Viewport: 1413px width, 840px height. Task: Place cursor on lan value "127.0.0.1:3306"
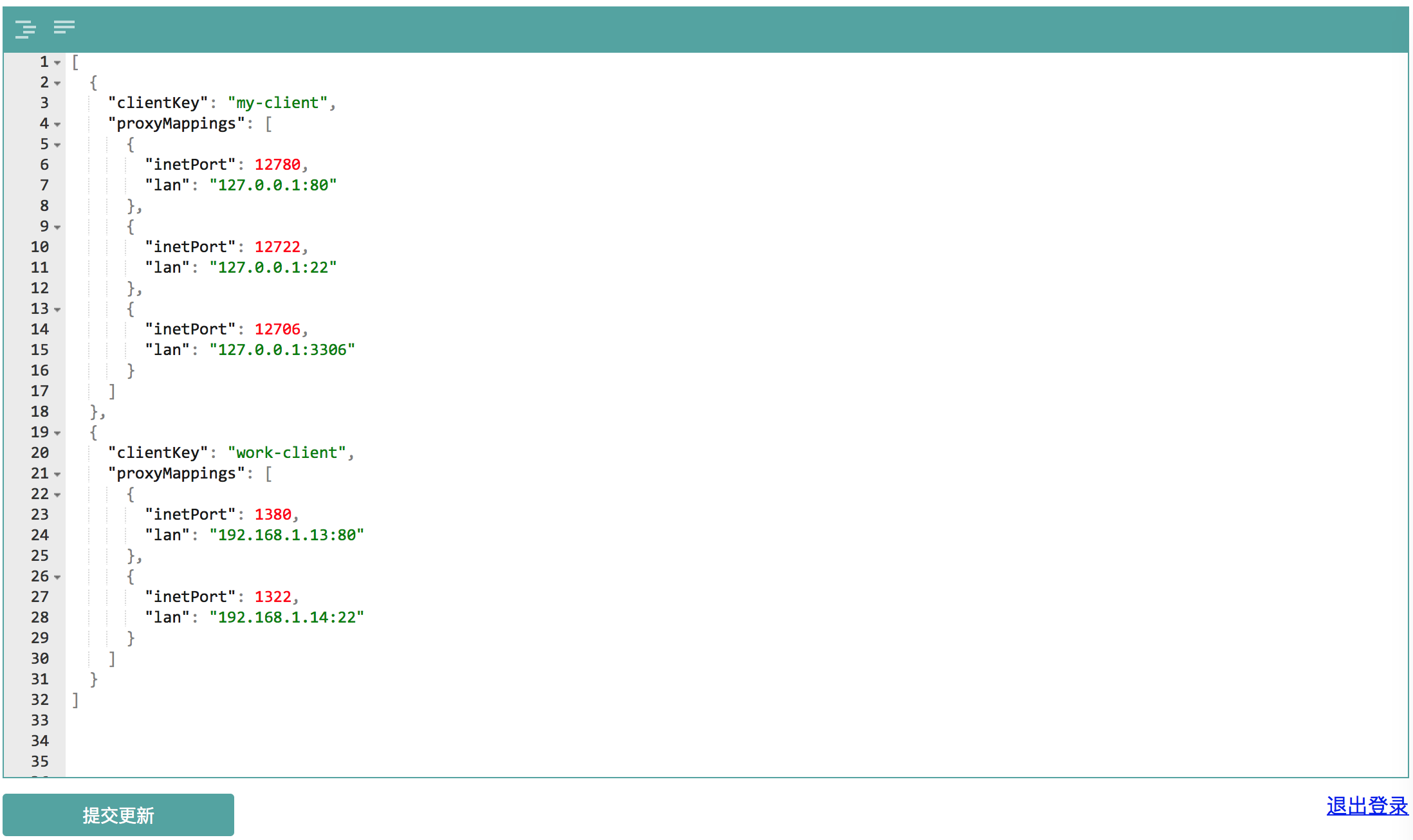tap(282, 350)
